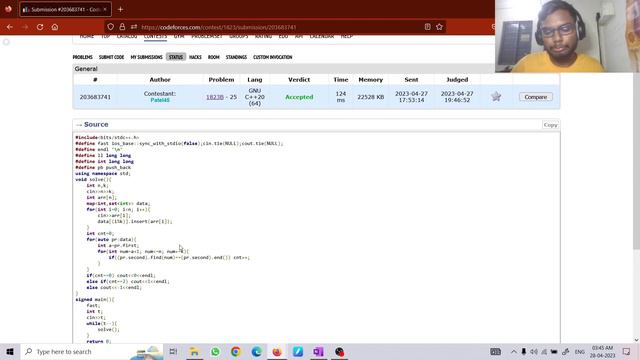The width and height of the screenshot is (640, 360).
Task: Close the Submission #203683741 tab
Action: pyautogui.click(x=105, y=9)
